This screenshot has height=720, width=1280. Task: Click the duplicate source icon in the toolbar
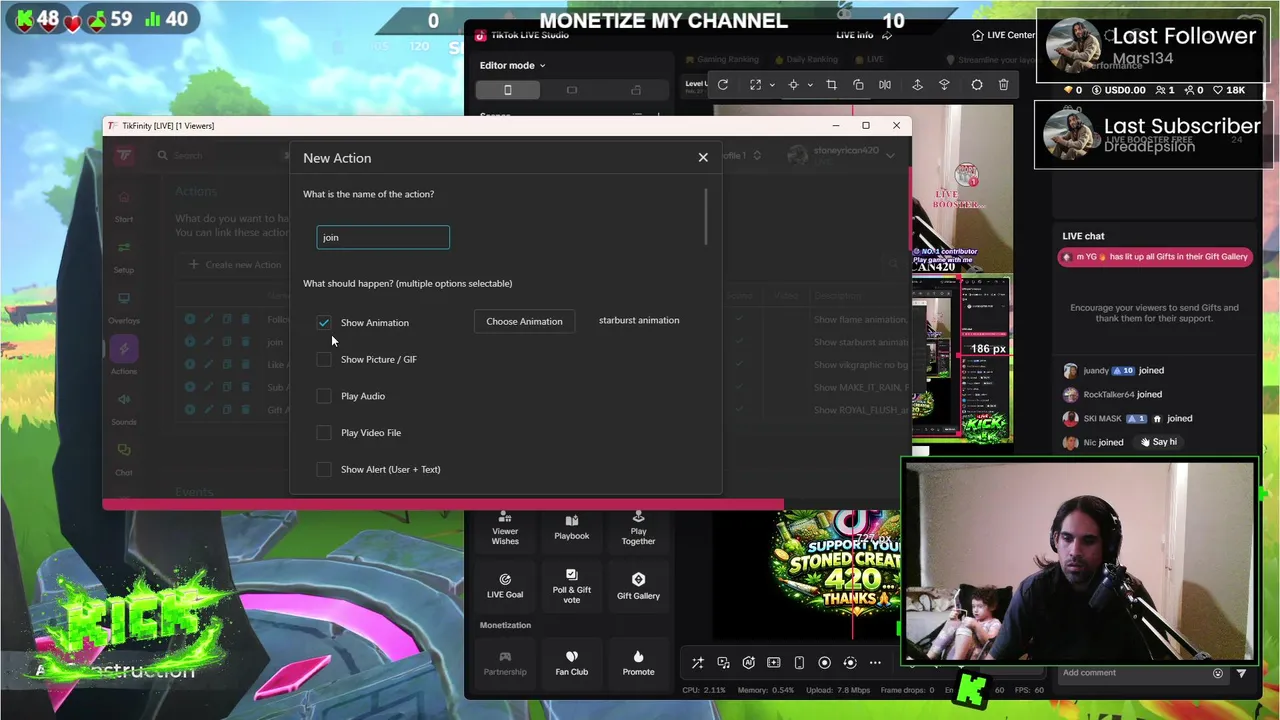point(858,85)
